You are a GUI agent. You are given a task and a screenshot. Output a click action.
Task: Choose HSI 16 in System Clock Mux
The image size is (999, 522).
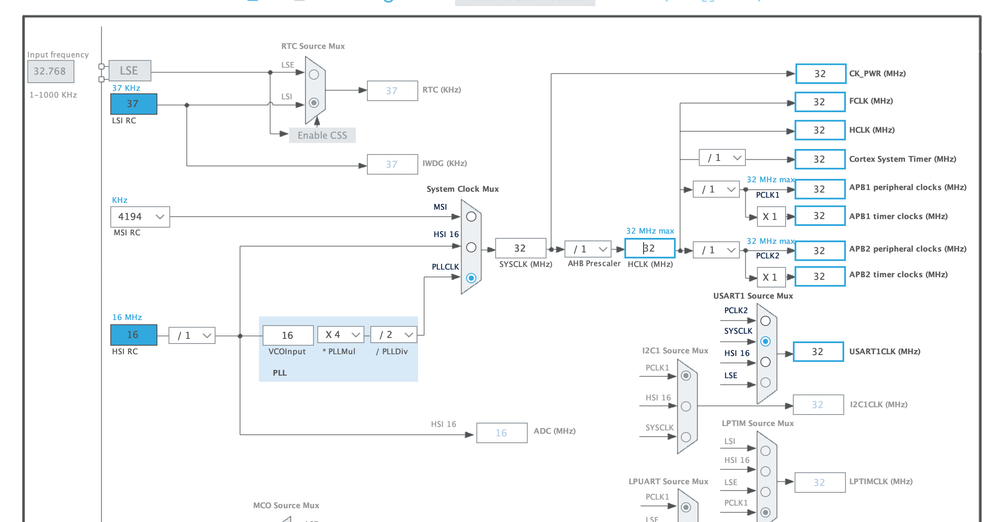point(471,247)
